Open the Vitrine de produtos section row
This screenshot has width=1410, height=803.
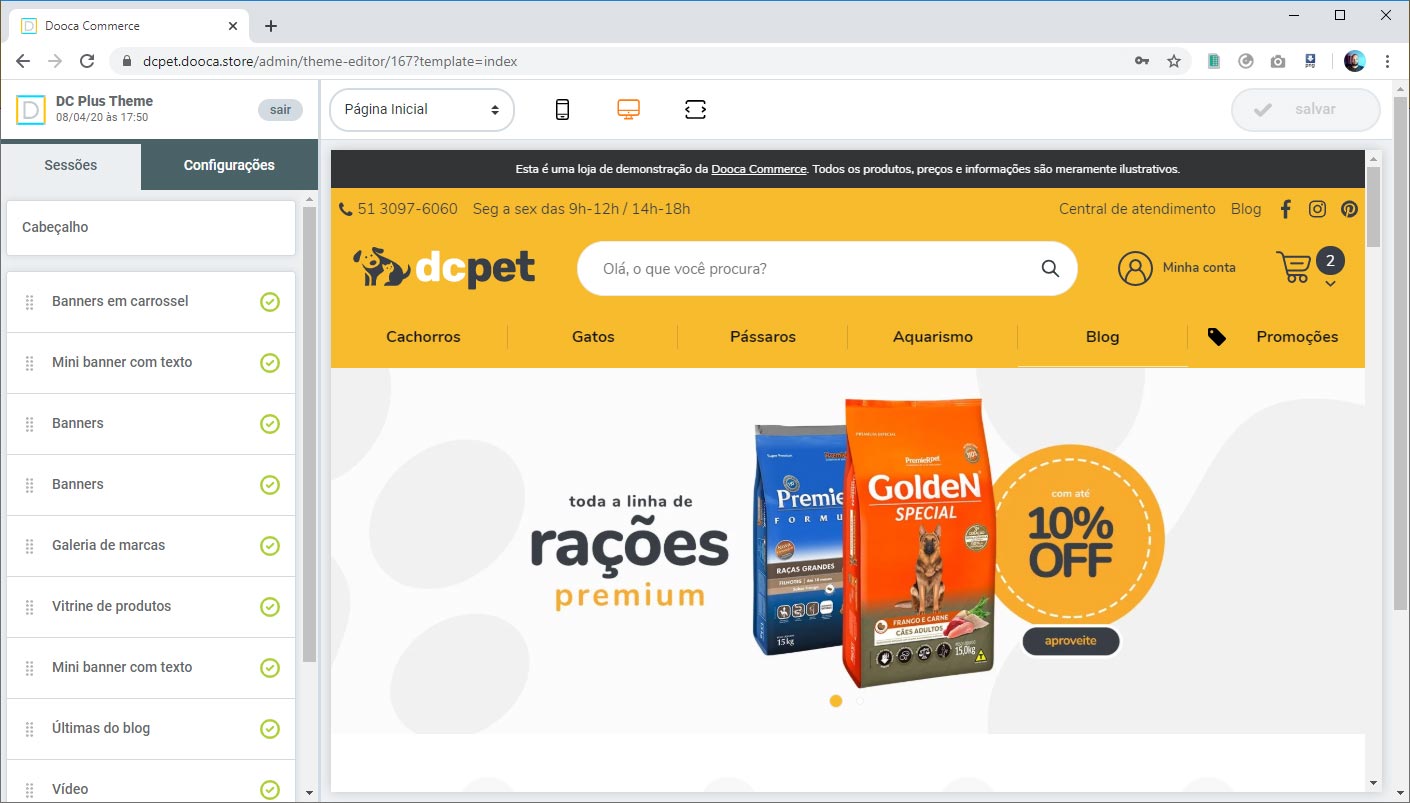tap(151, 607)
